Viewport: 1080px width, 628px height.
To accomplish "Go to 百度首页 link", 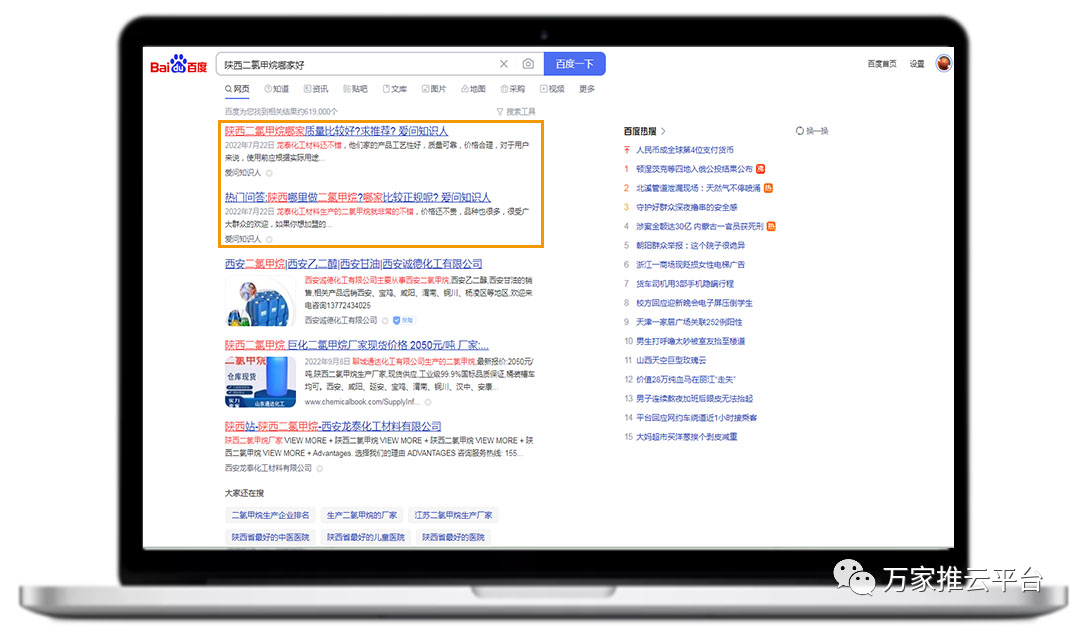I will [x=882, y=64].
